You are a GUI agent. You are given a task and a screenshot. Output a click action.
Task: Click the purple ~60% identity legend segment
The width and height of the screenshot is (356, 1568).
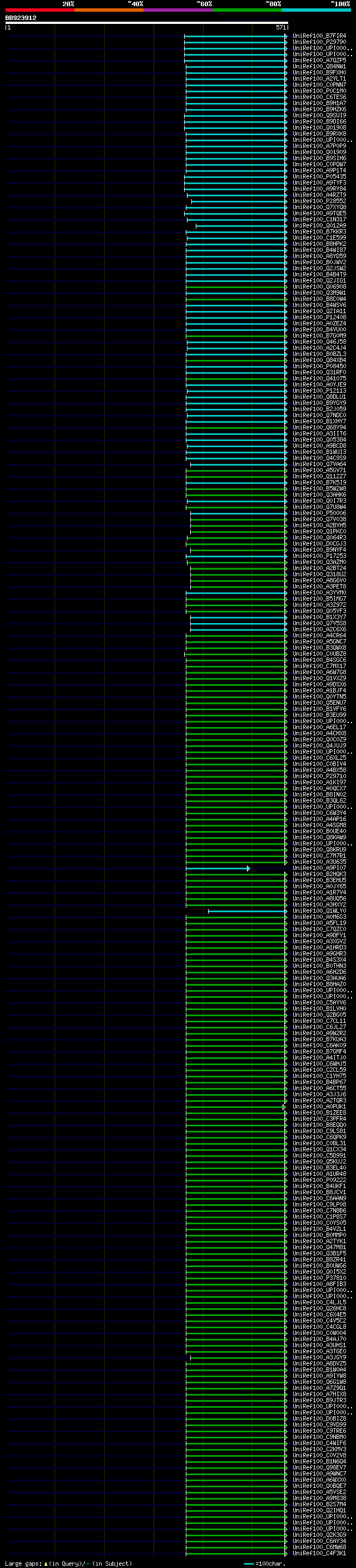coord(177,10)
